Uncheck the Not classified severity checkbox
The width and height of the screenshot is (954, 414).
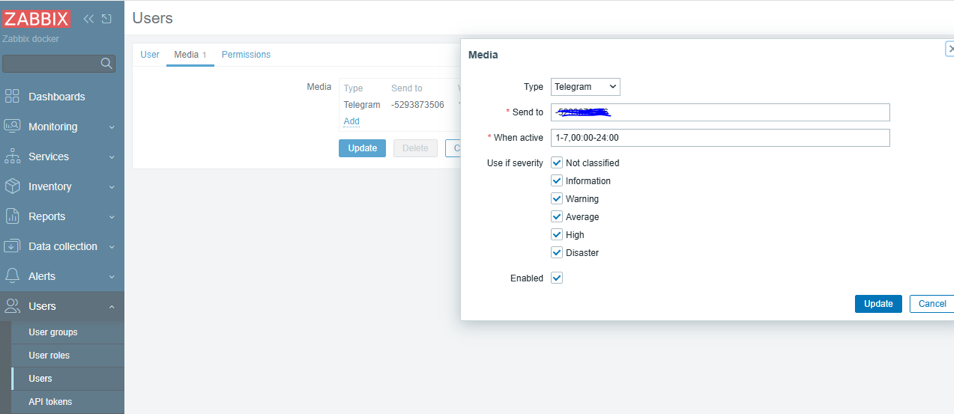557,163
